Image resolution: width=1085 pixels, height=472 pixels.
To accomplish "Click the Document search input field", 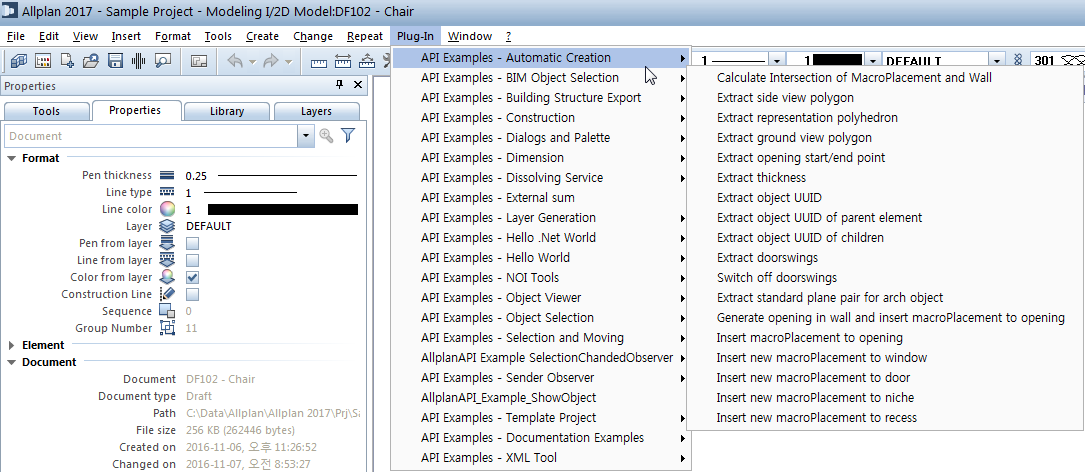I will pyautogui.click(x=152, y=136).
